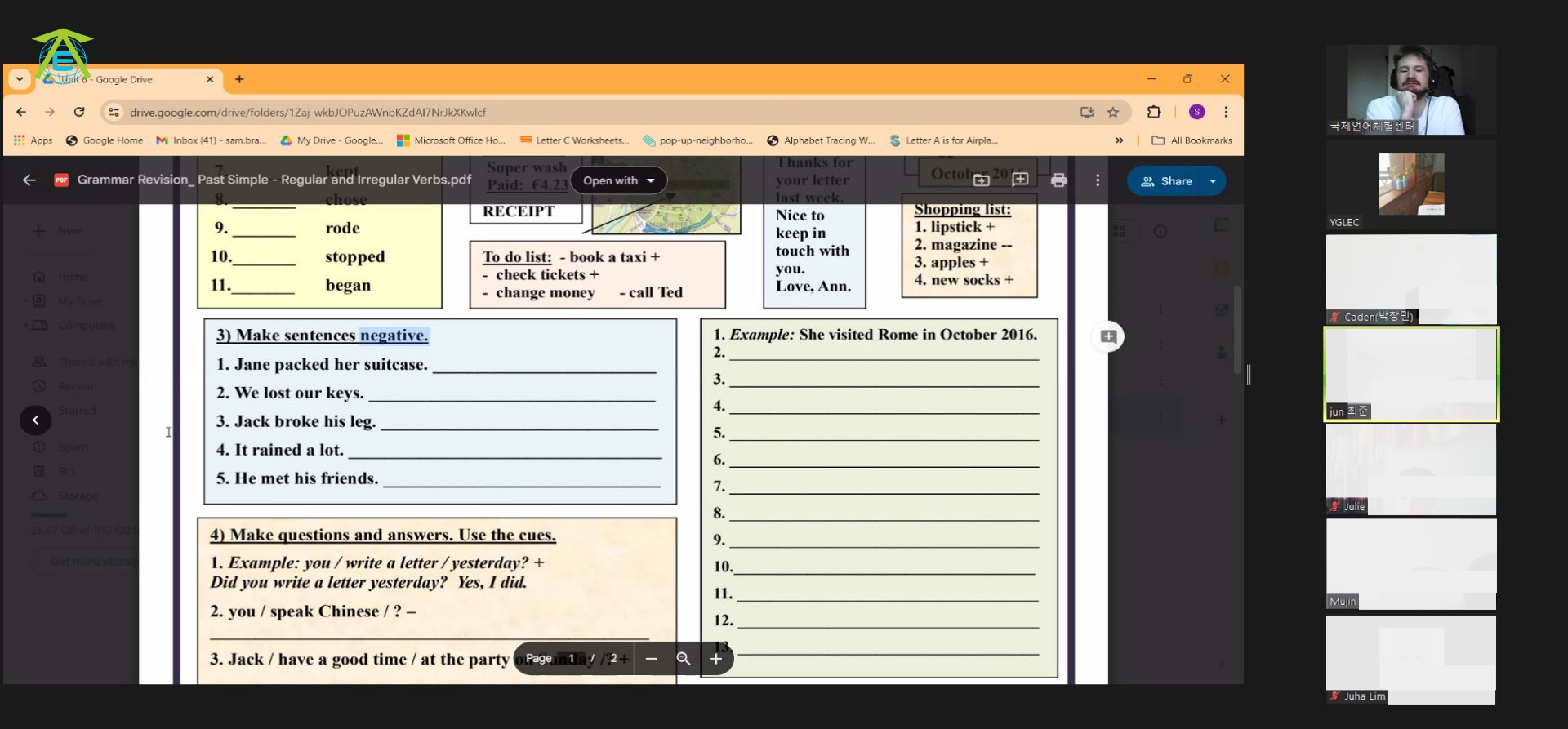Image resolution: width=1568 pixels, height=729 pixels.
Task: Select the Juha Lim participant video tile
Action: tap(1411, 660)
